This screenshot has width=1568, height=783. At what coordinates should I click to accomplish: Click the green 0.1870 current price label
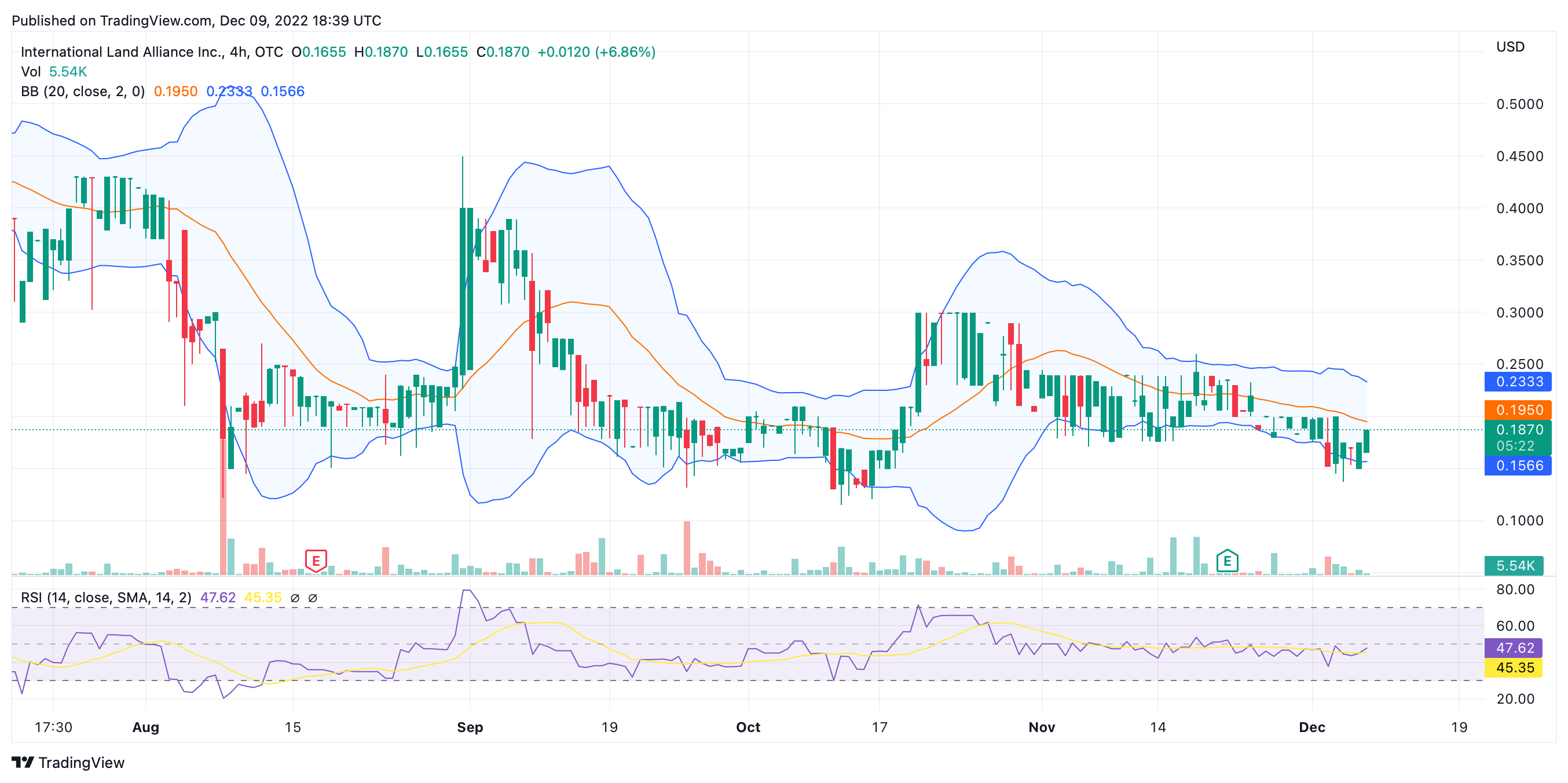(1519, 430)
